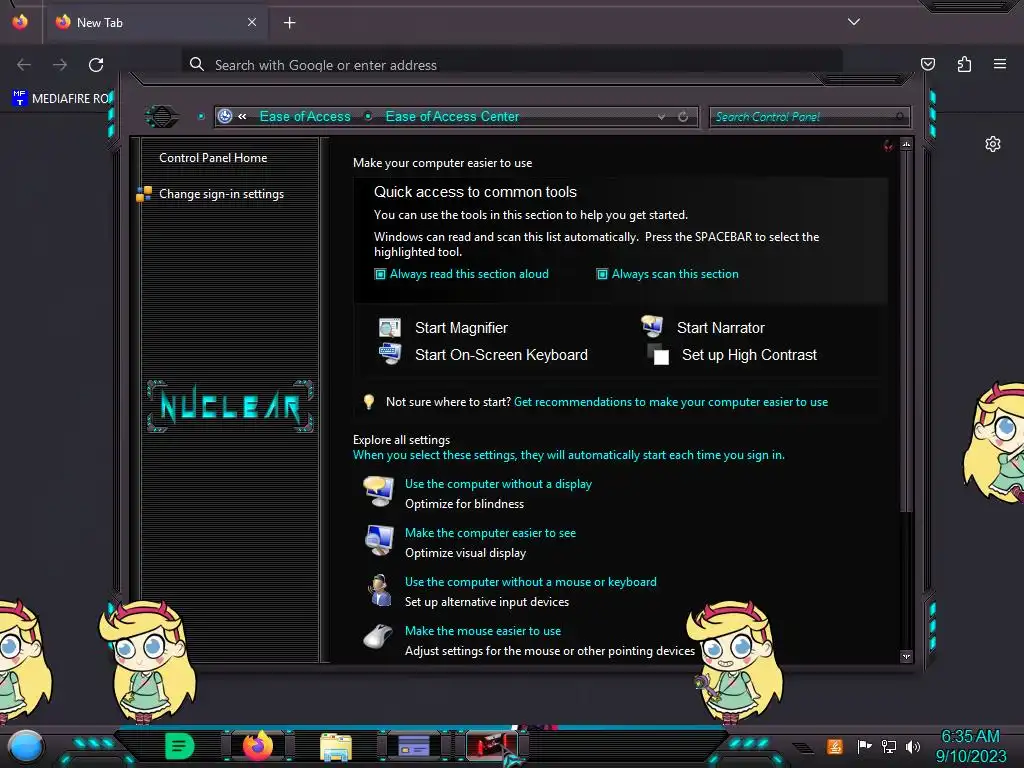
Task: Open Use the computer without a display
Action: point(498,484)
